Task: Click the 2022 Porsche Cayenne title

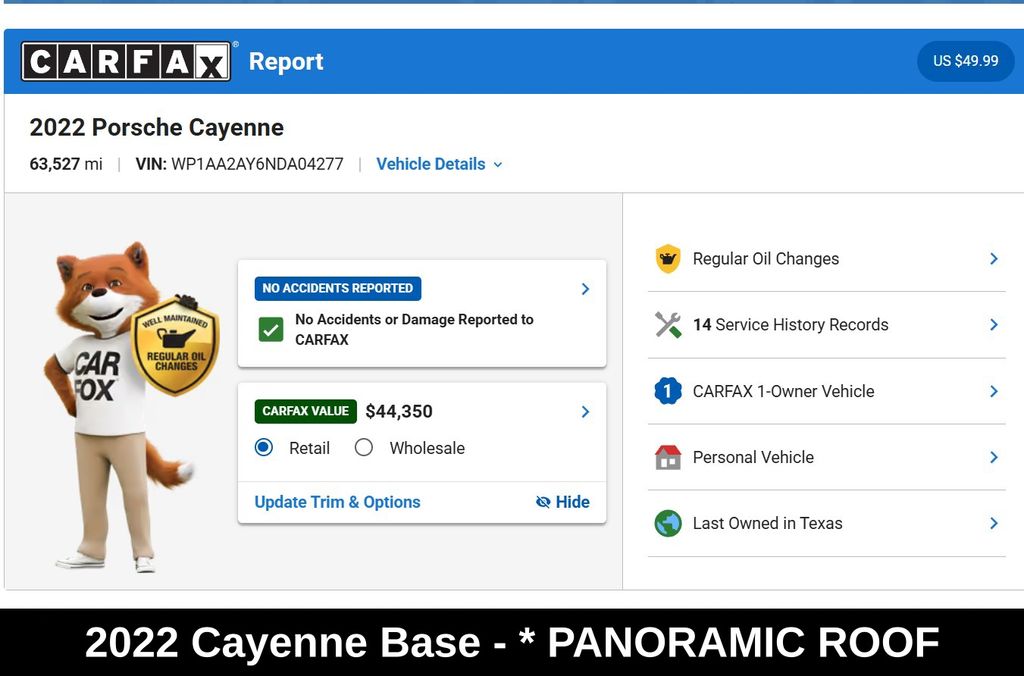Action: point(157,127)
